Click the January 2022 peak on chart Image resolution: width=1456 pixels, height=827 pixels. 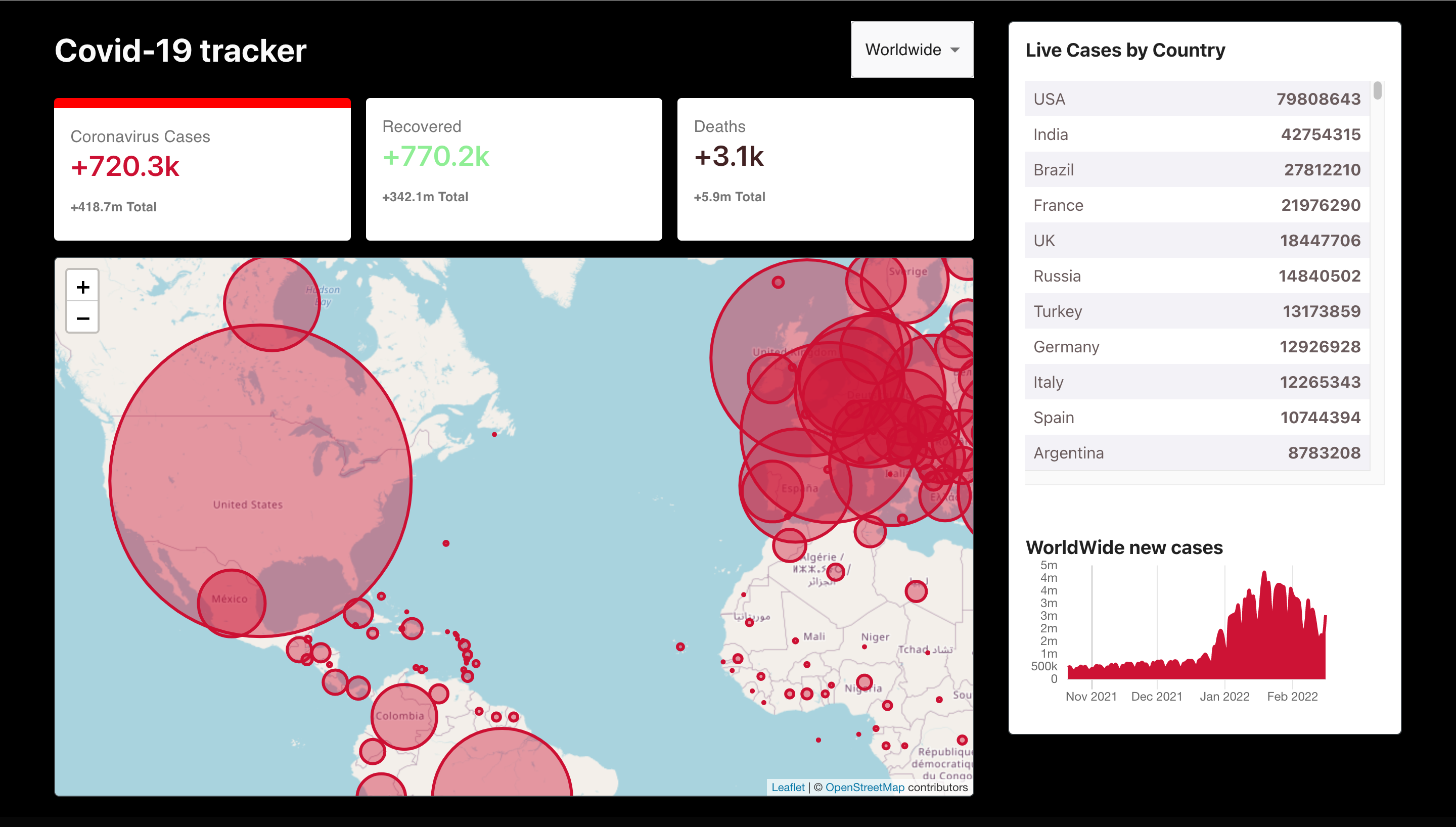coord(1264,575)
